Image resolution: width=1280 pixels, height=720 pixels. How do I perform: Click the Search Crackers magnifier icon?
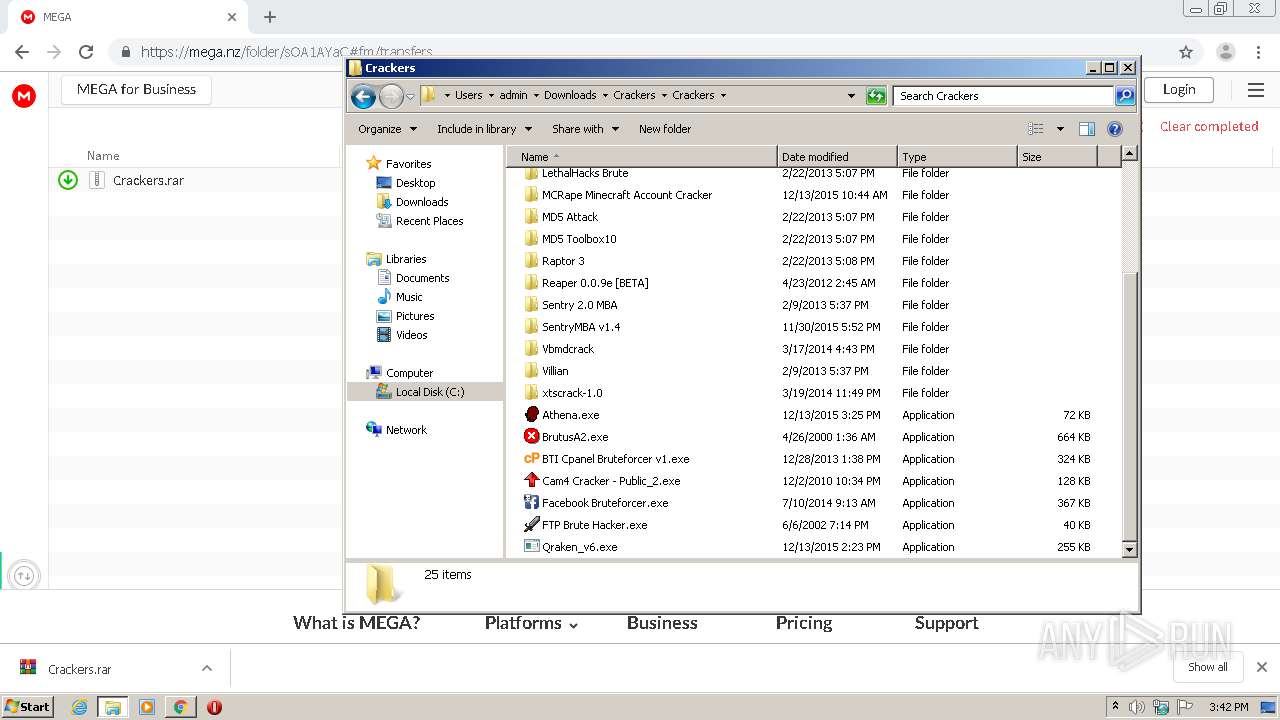(x=1125, y=96)
